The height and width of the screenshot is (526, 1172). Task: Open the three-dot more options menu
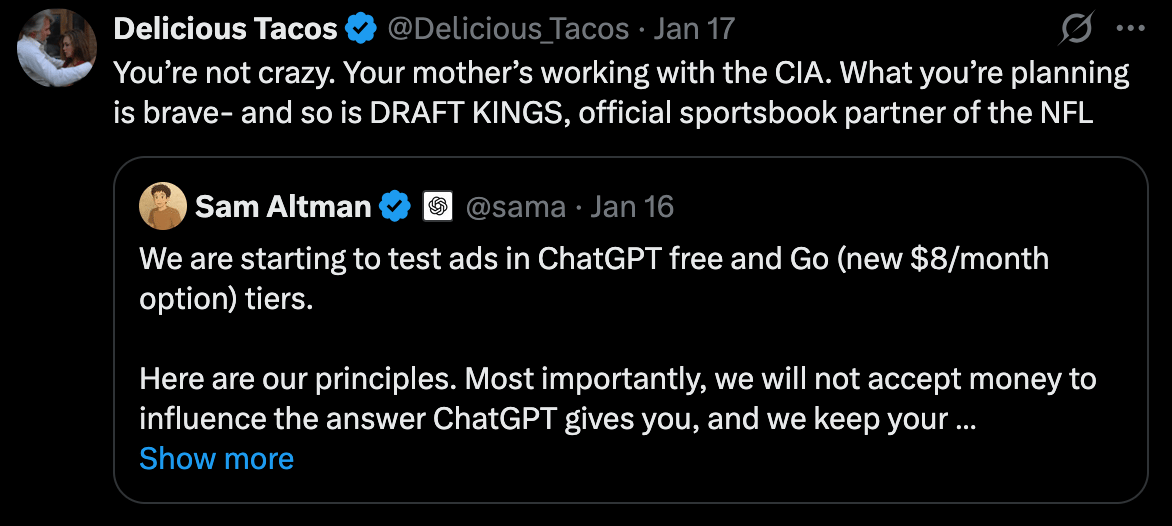(x=1131, y=30)
